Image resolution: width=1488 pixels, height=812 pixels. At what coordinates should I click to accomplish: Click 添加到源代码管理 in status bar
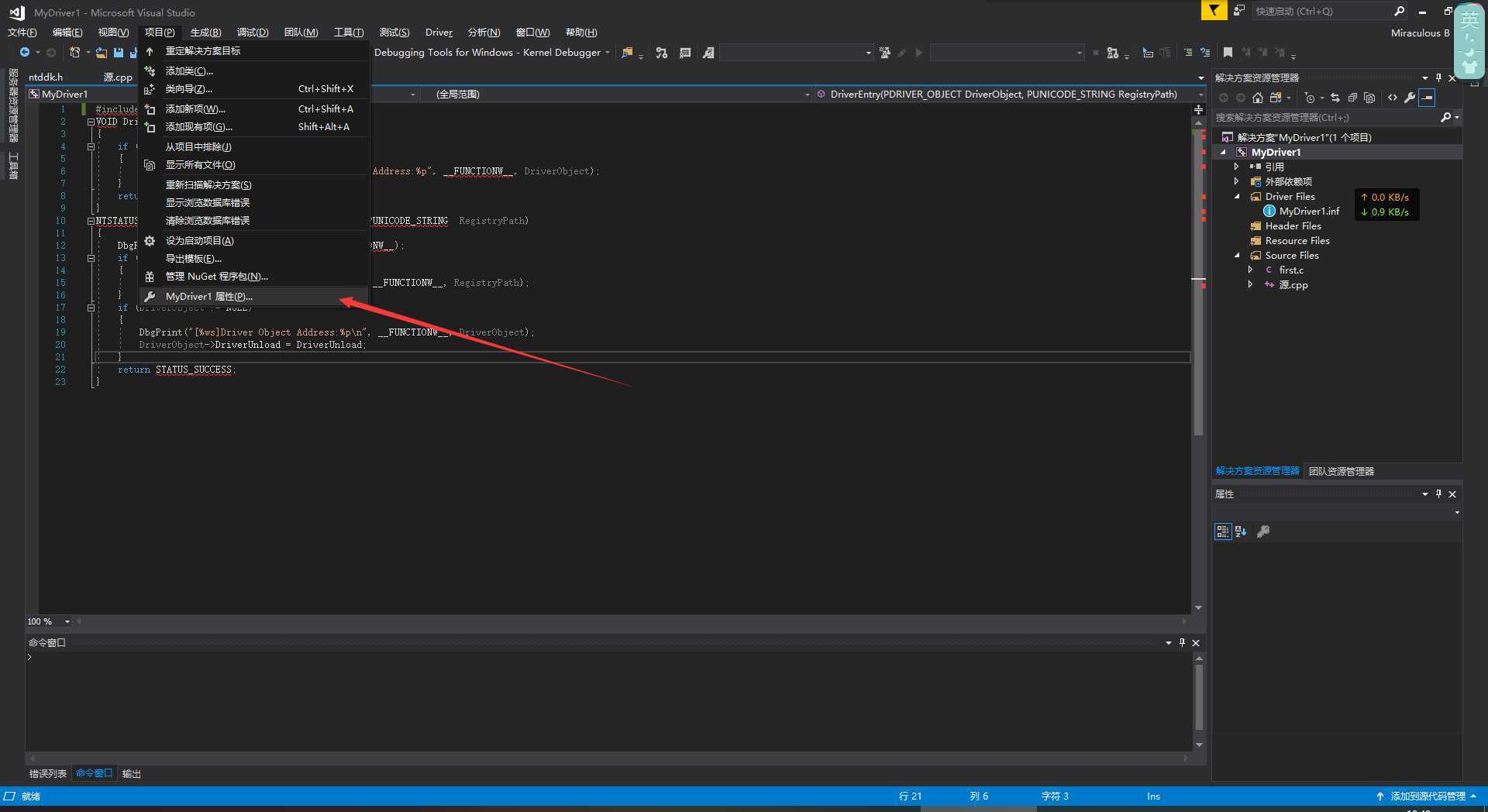coord(1427,796)
